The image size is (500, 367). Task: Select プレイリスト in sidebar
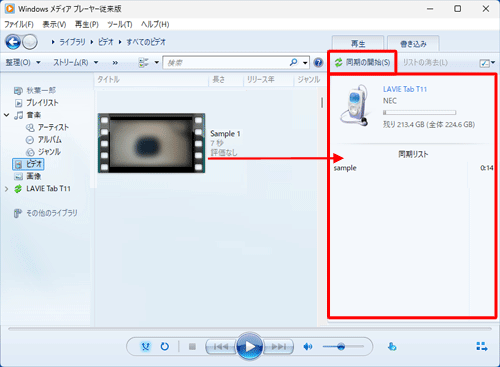point(36,103)
